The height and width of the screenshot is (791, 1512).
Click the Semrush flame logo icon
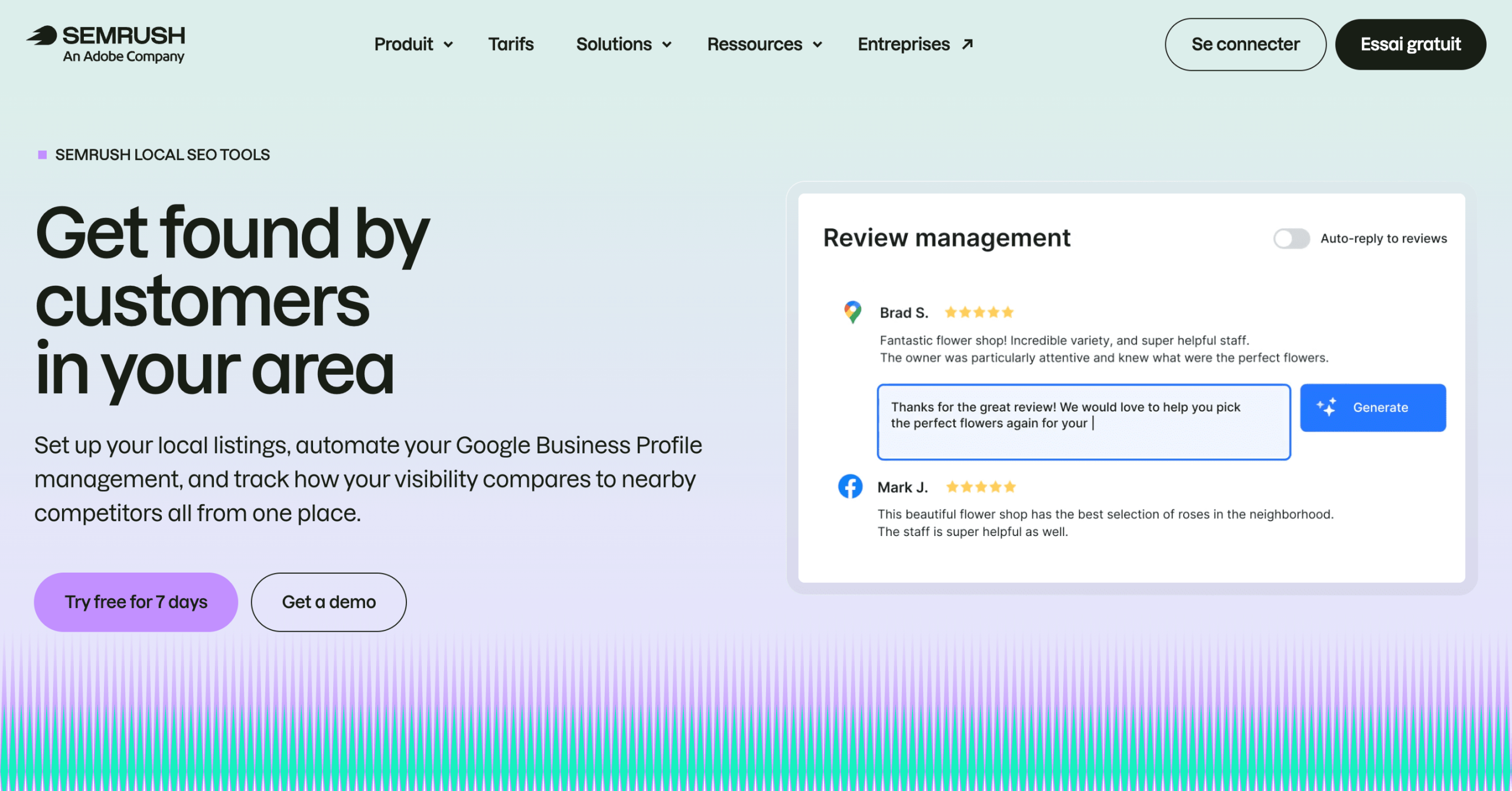pyautogui.click(x=42, y=35)
